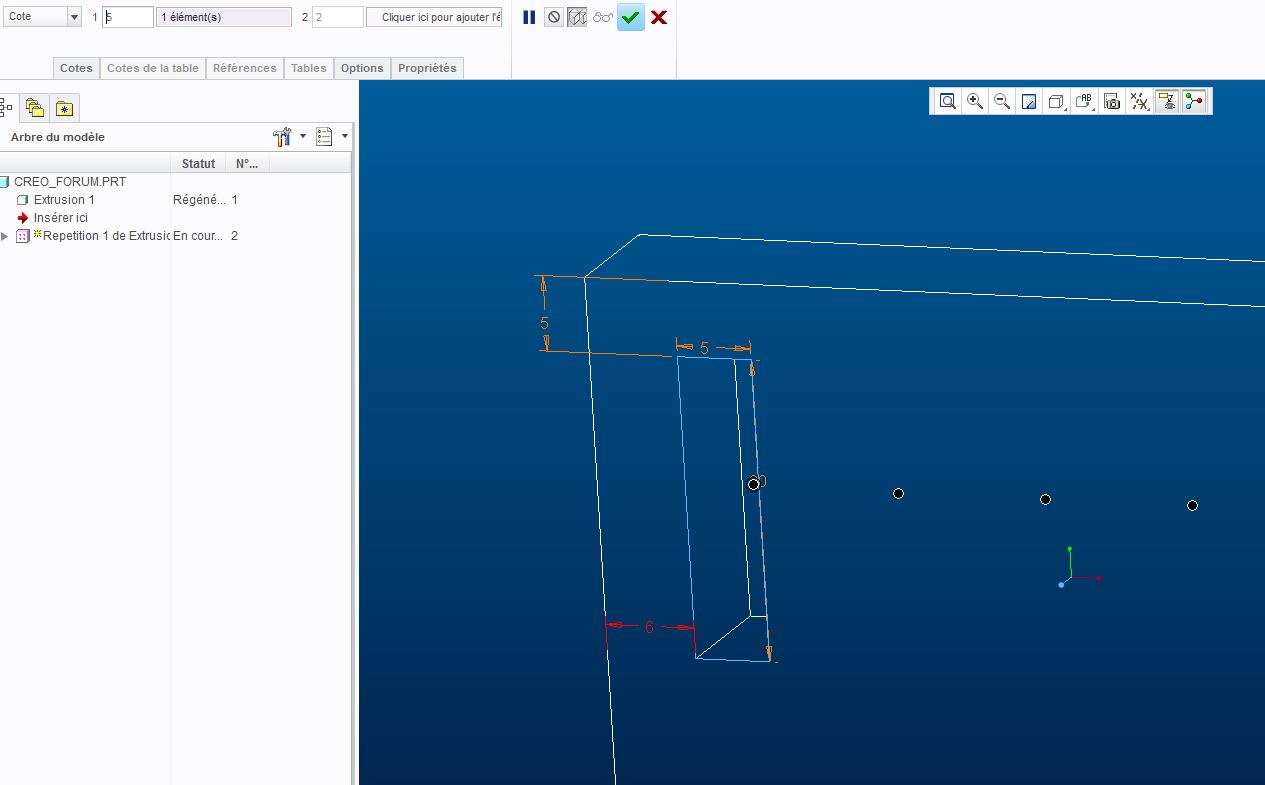Click the Refit zoom icon in view toolbar

coord(947,101)
